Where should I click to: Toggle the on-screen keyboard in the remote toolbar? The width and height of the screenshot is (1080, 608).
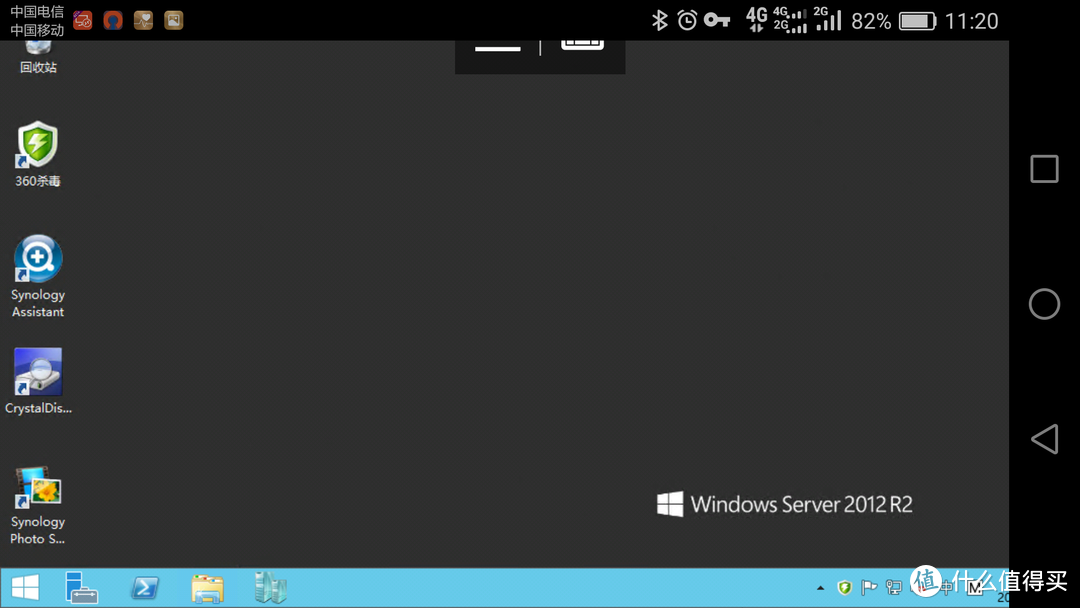coord(583,44)
